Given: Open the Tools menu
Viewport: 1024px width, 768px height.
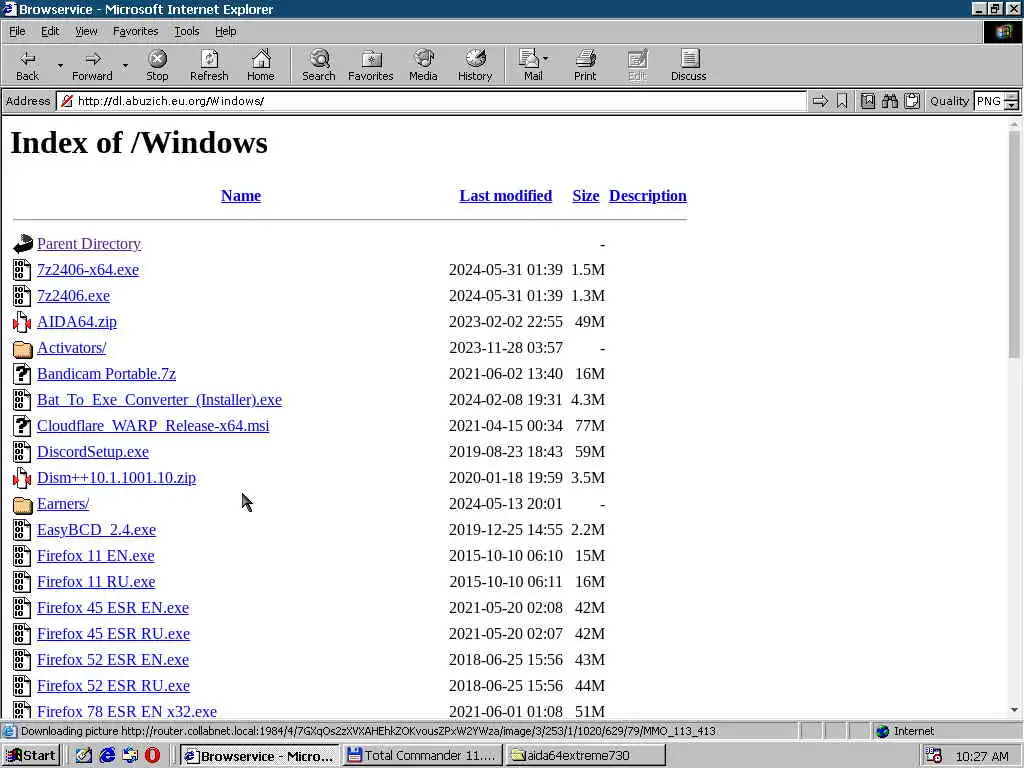Looking at the screenshot, I should click(x=186, y=31).
